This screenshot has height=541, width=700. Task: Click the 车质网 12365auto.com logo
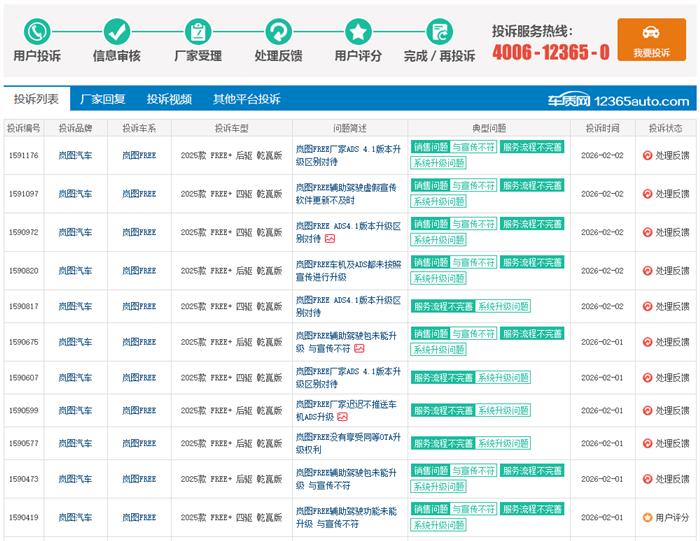pos(618,101)
